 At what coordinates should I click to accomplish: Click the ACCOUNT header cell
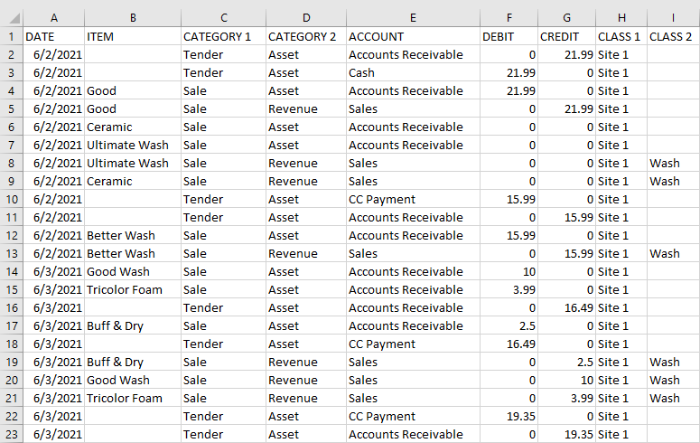[412, 36]
